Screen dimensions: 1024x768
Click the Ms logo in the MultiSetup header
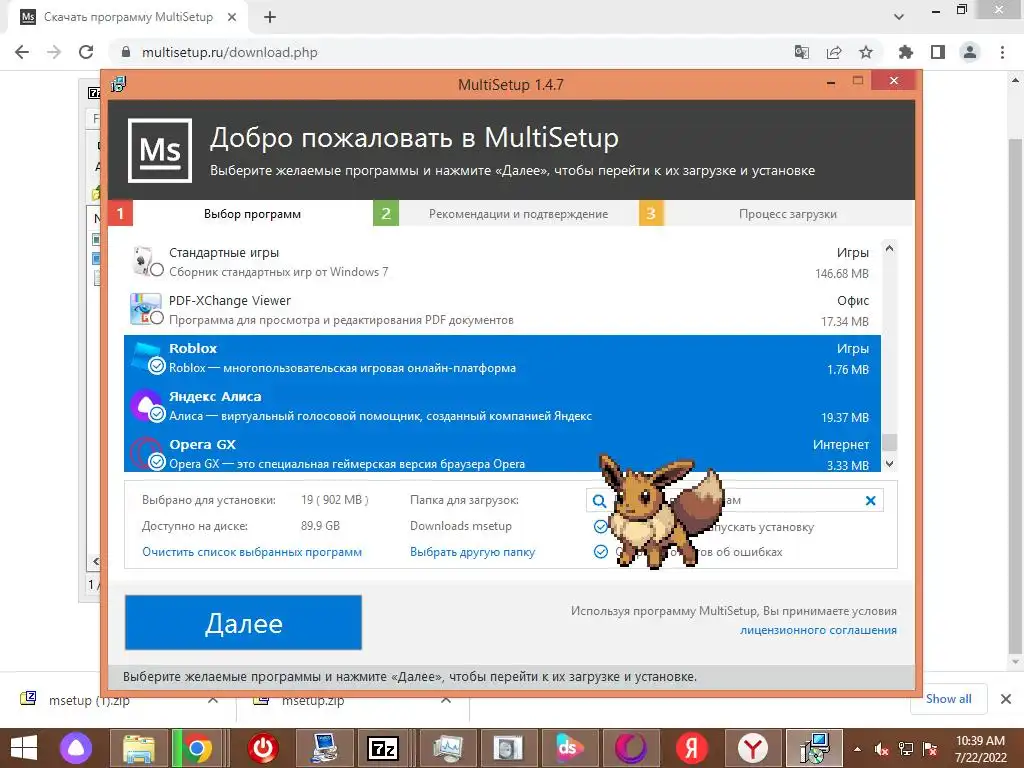160,150
